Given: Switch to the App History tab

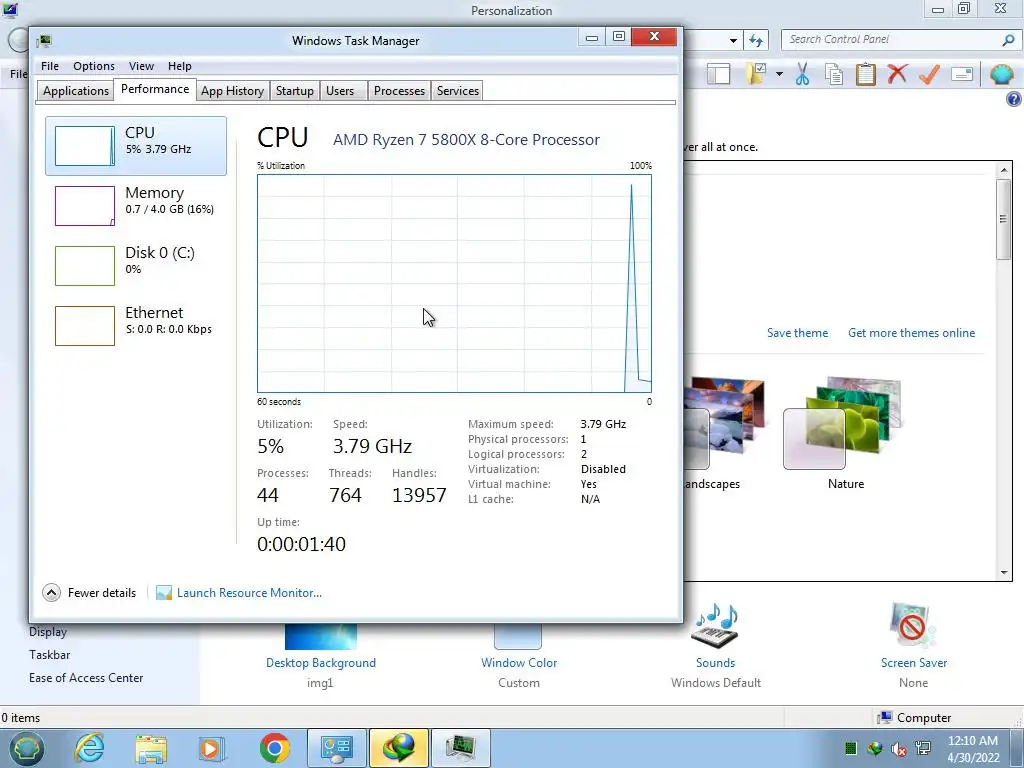Looking at the screenshot, I should pyautogui.click(x=232, y=91).
